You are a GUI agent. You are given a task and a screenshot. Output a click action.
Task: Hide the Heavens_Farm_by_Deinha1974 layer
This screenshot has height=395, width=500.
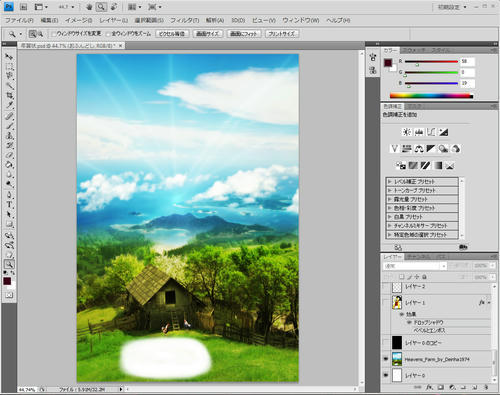pyautogui.click(x=386, y=359)
